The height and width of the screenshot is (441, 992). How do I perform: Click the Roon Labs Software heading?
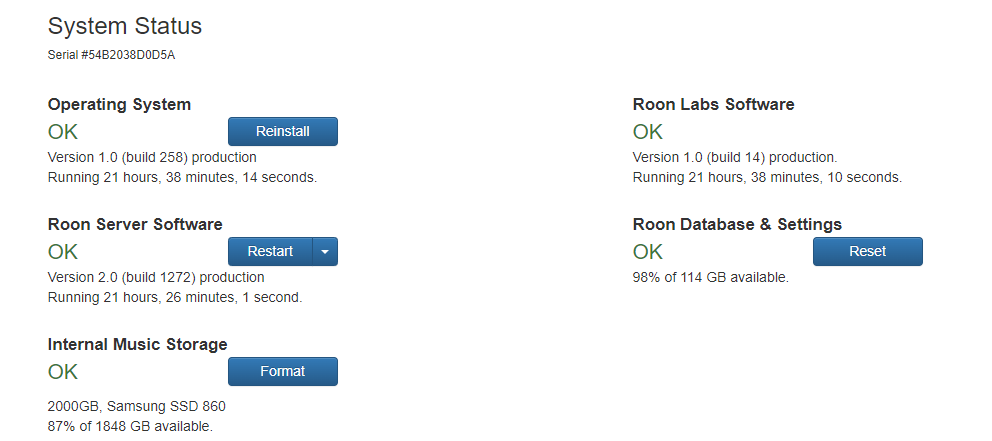(x=713, y=104)
